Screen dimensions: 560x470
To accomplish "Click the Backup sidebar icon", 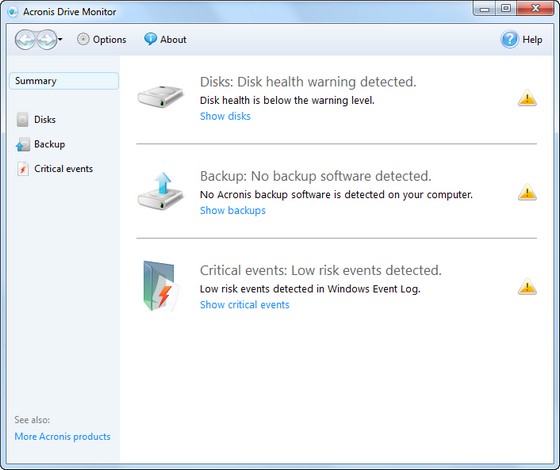I will click(22, 144).
